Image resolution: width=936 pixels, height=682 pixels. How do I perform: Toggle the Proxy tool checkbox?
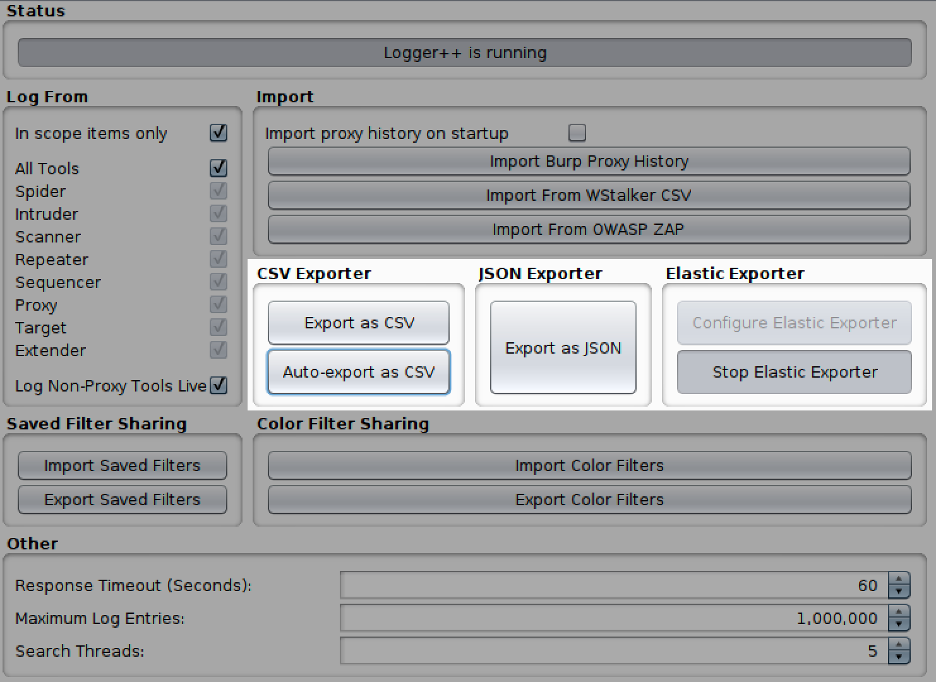218,304
